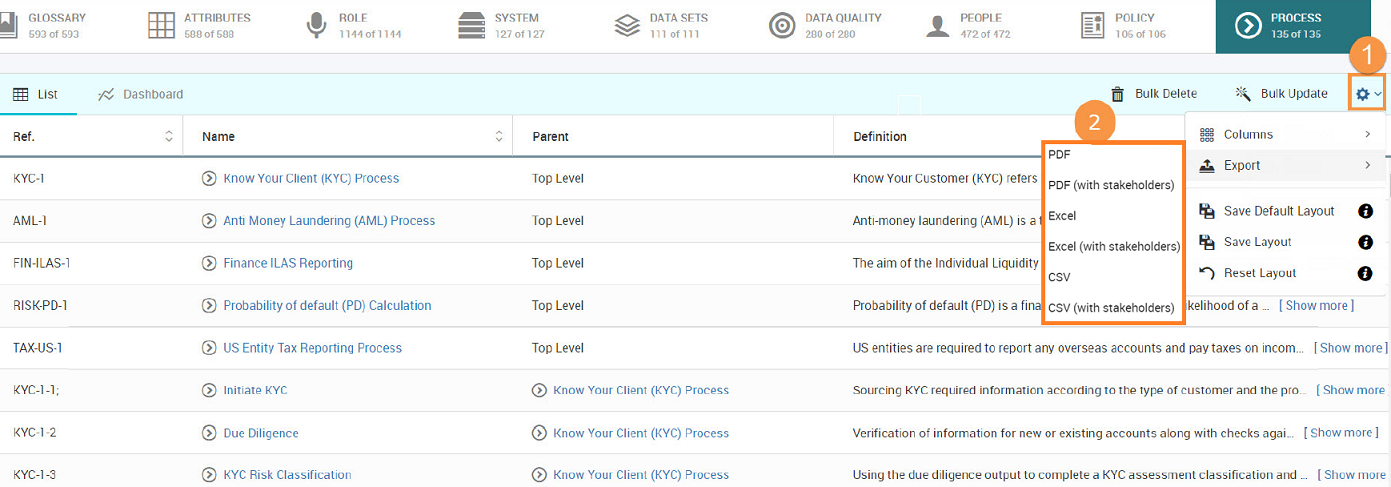Show more of the PD Calculation definition
This screenshot has height=487, width=1391.
pyautogui.click(x=1317, y=305)
